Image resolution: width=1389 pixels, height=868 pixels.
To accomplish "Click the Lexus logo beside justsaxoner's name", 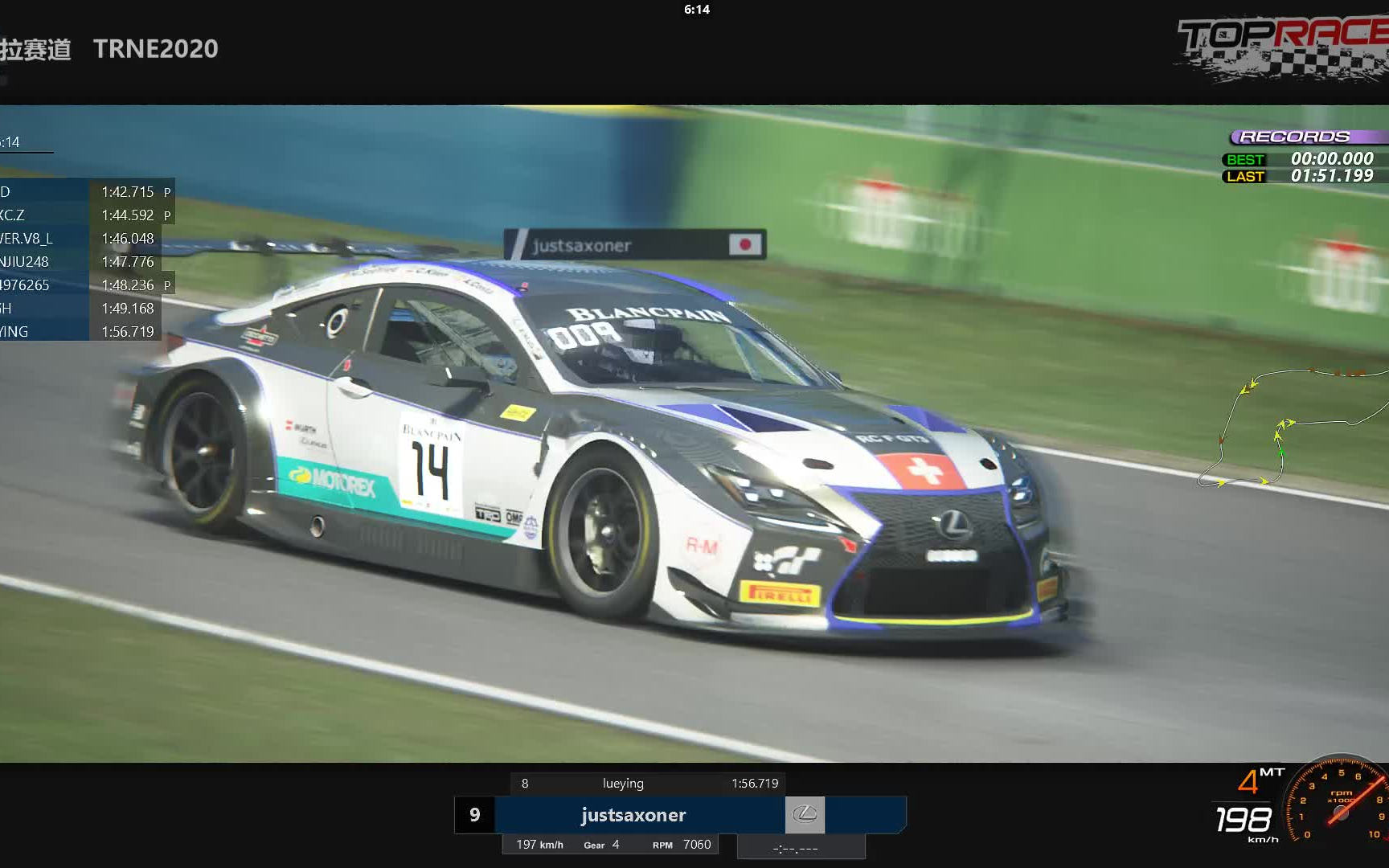I will tap(805, 815).
